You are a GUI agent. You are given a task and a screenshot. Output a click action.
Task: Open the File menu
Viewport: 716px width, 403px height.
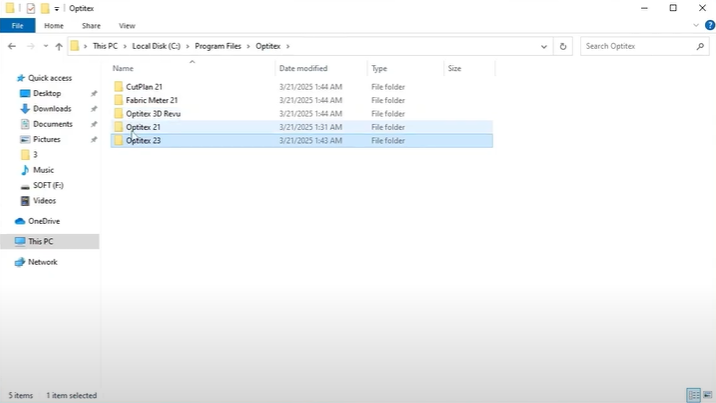pos(17,25)
